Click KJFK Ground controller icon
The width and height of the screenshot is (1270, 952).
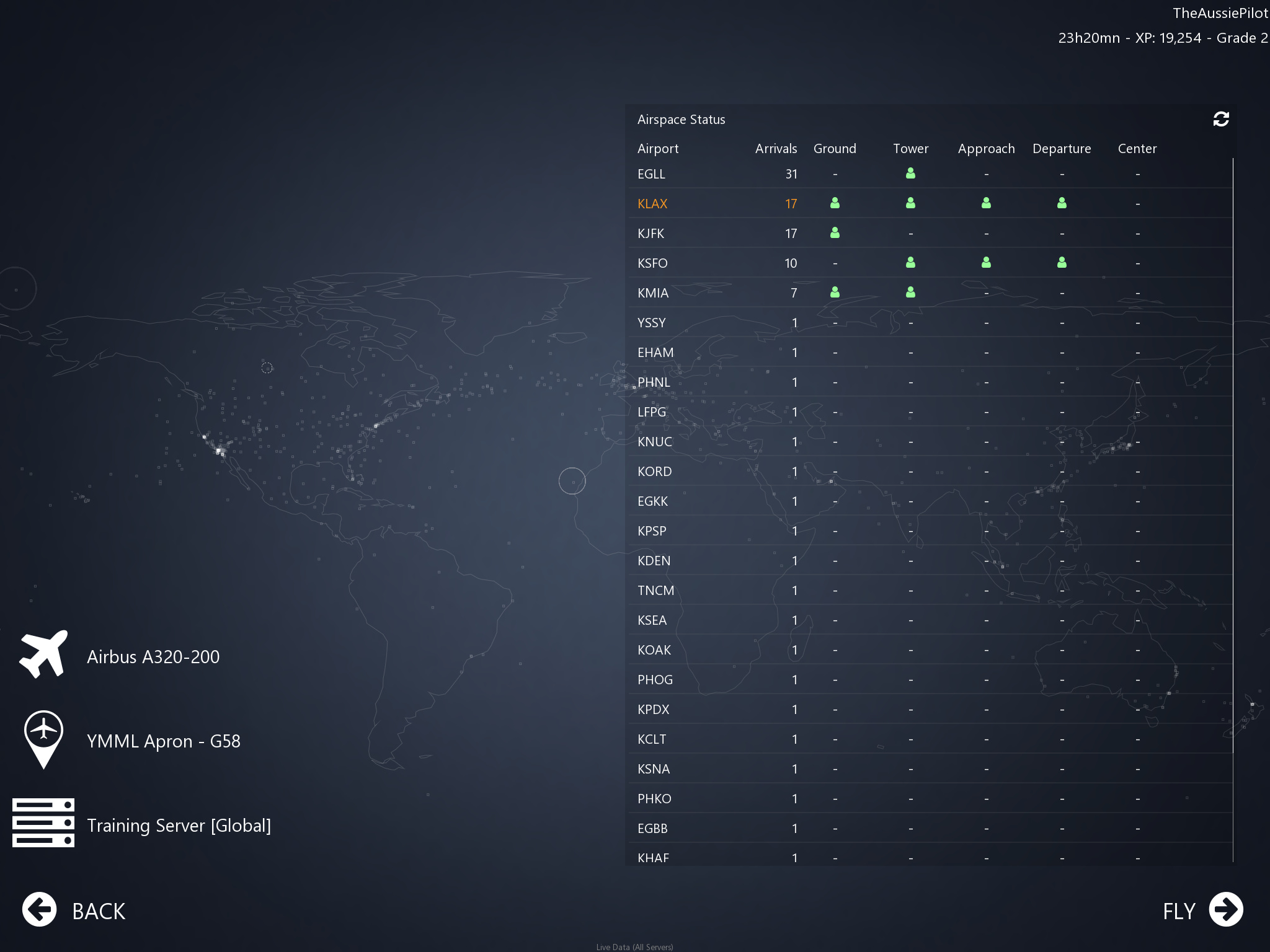tap(835, 233)
